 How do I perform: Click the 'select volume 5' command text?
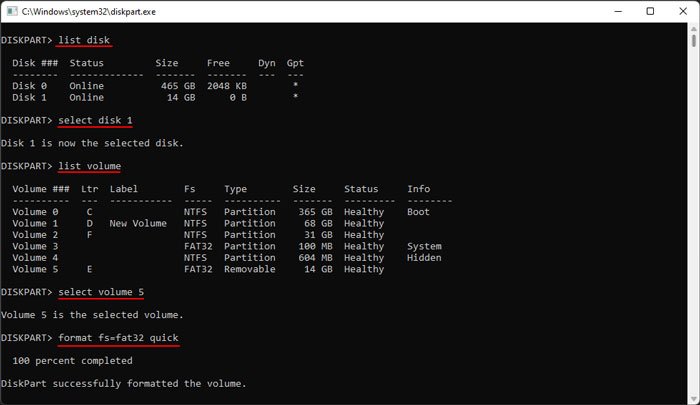pos(101,292)
